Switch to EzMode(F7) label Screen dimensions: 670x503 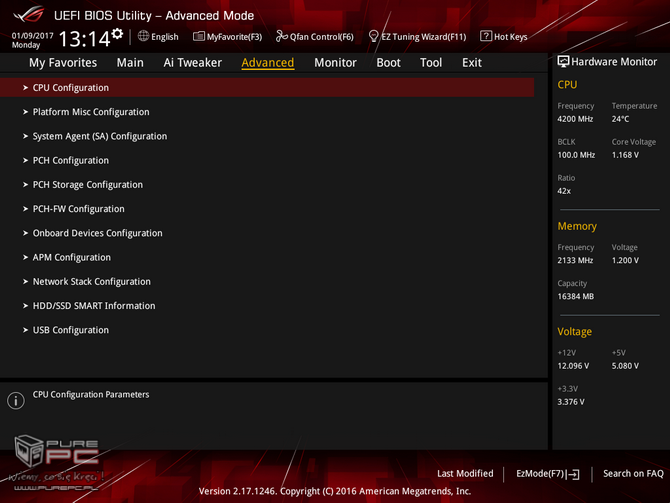[541, 474]
